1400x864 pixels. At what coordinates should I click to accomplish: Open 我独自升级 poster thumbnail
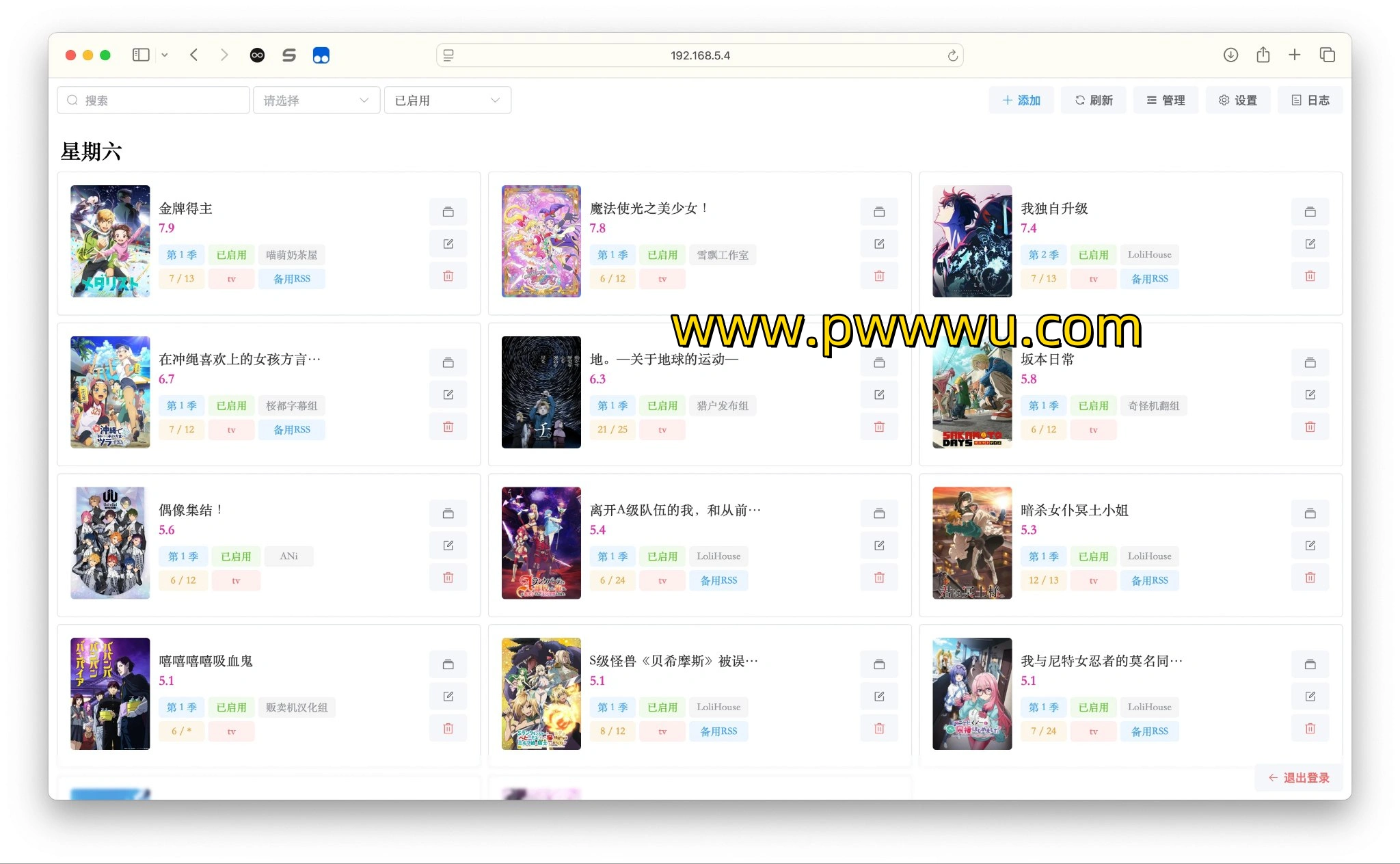pyautogui.click(x=972, y=241)
